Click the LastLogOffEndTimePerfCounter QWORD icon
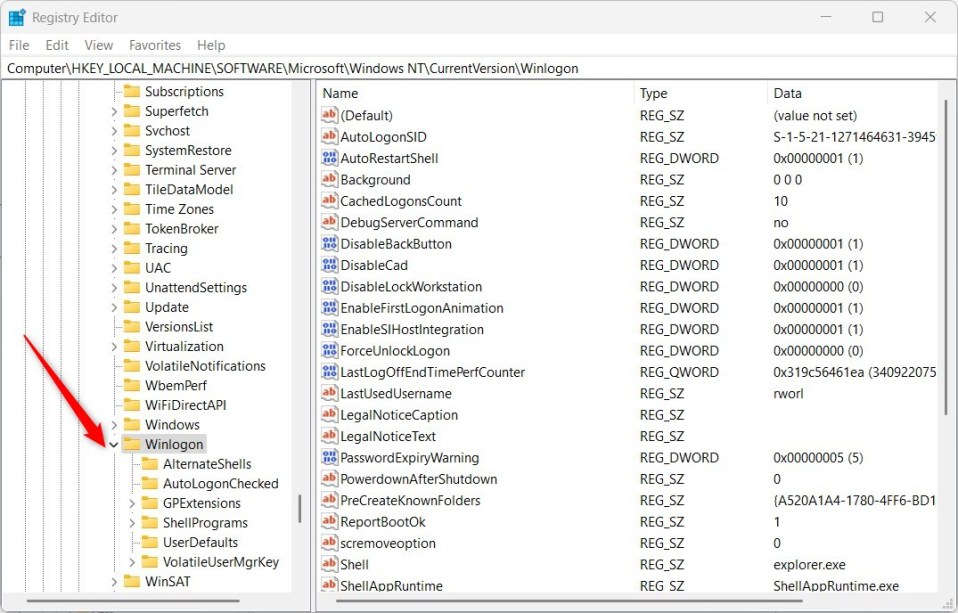 pyautogui.click(x=329, y=372)
